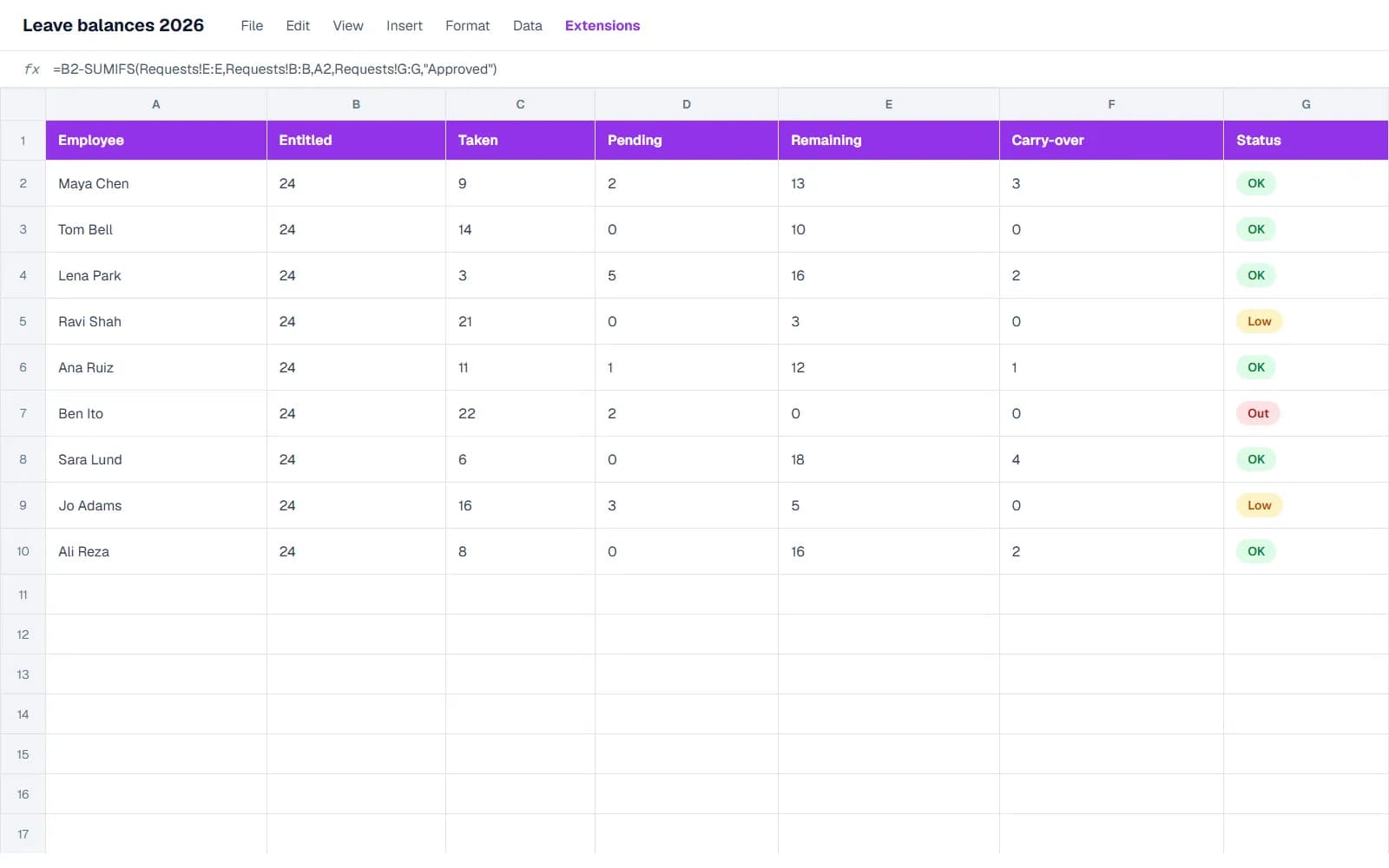
Task: Select the Ravi Shah cell
Action: tap(156, 321)
